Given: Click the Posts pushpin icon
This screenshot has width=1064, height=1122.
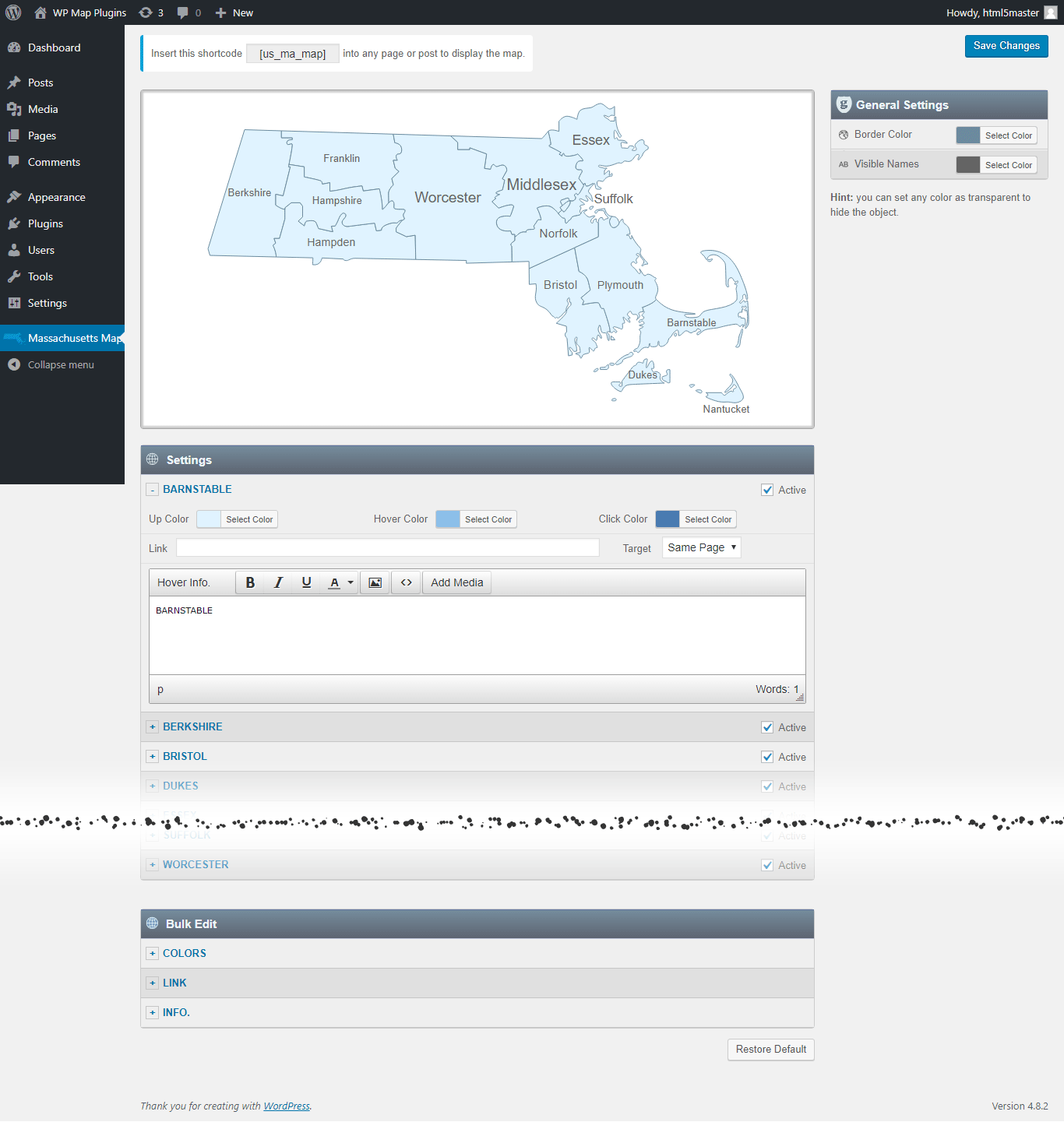Looking at the screenshot, I should (x=14, y=83).
